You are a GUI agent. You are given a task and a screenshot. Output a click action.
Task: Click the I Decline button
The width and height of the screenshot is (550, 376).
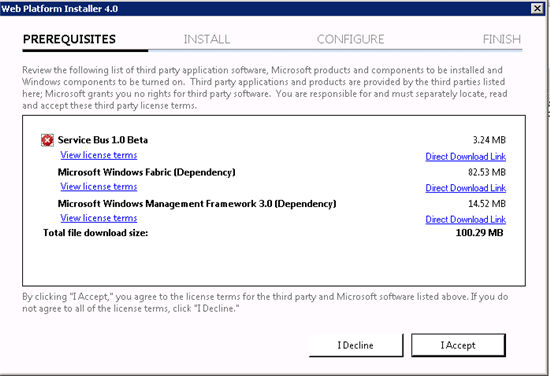pos(356,345)
